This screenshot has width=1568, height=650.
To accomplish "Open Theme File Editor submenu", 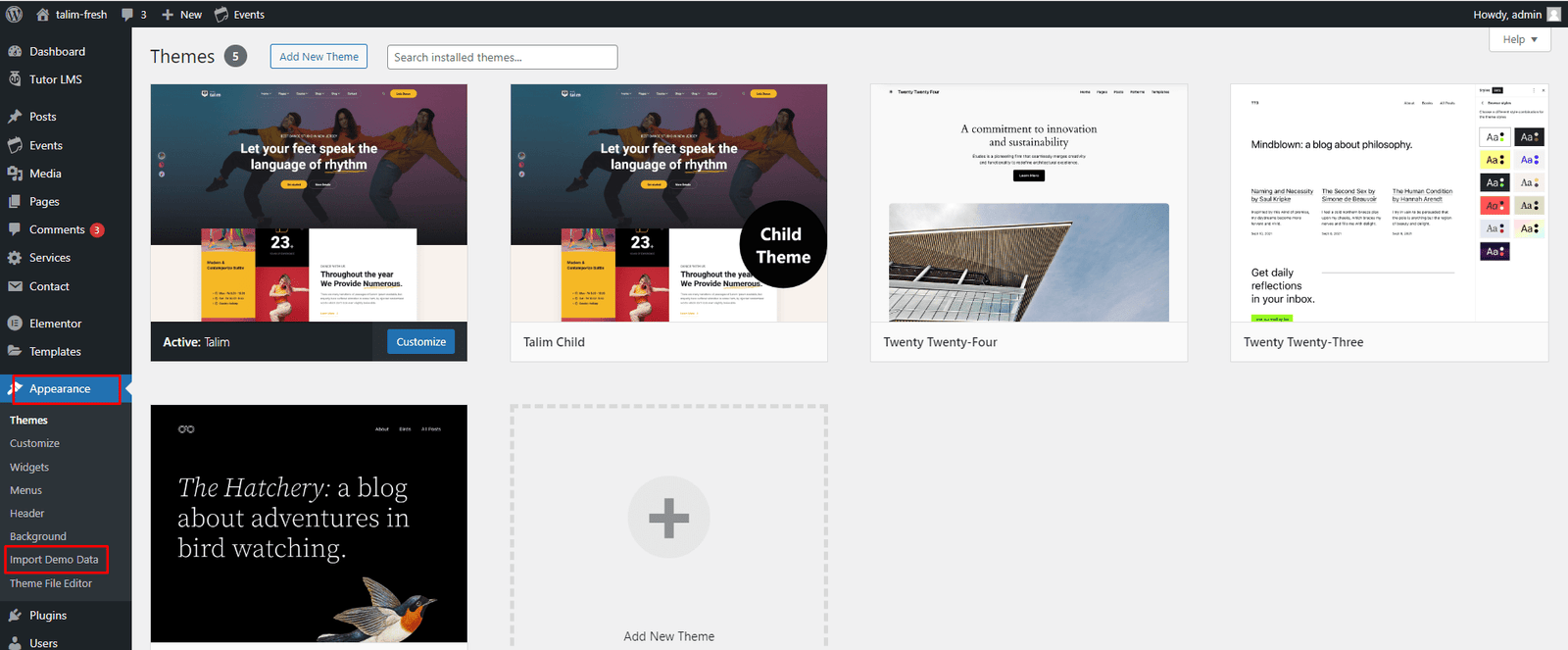I will click(51, 583).
